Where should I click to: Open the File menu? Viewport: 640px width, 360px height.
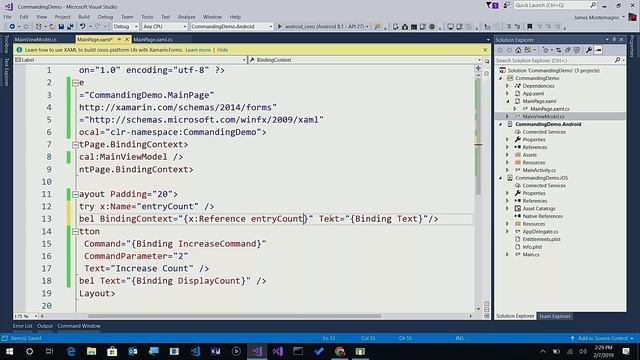coord(8,17)
